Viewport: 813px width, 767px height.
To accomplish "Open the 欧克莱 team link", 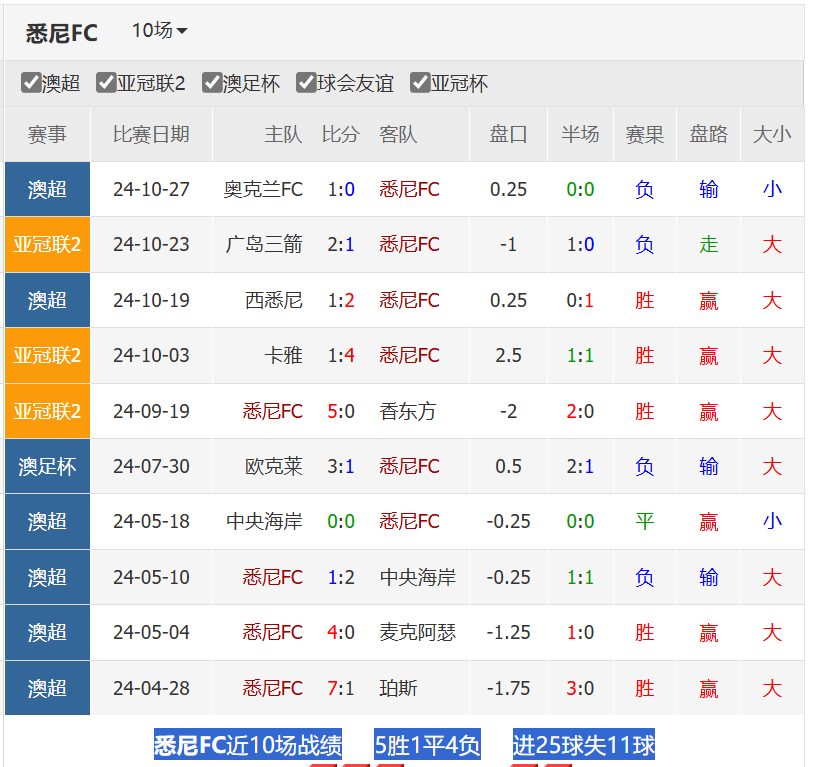I will (x=274, y=466).
